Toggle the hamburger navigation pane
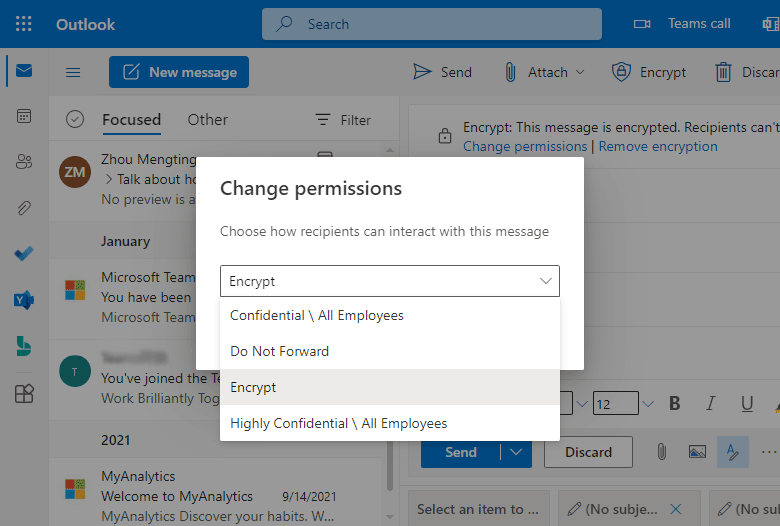This screenshot has width=780, height=526. tap(73, 72)
